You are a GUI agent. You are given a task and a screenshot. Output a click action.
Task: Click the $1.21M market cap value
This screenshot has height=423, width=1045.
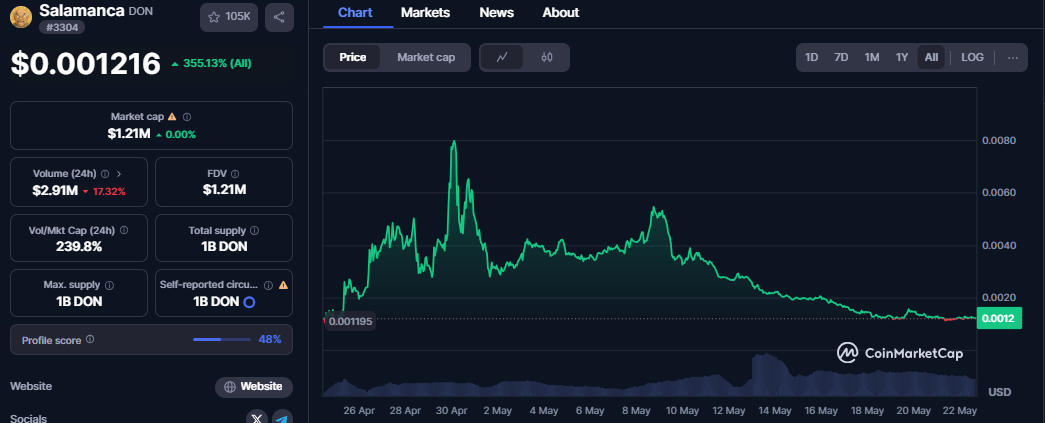129,134
